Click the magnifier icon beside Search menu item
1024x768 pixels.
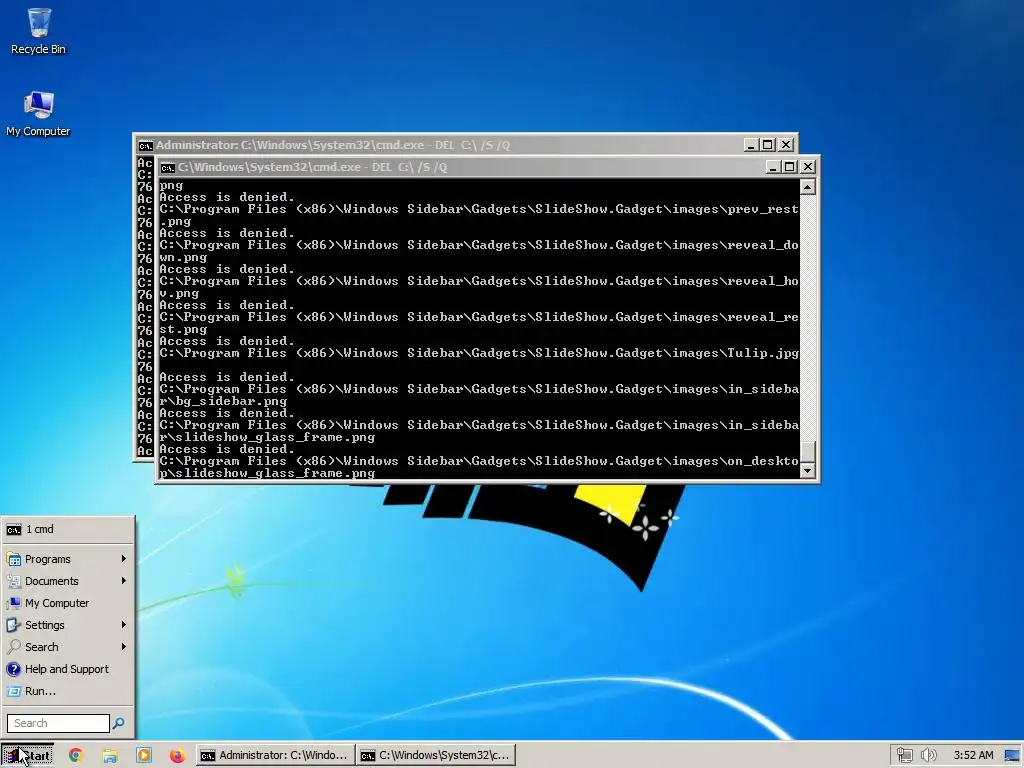coord(14,647)
